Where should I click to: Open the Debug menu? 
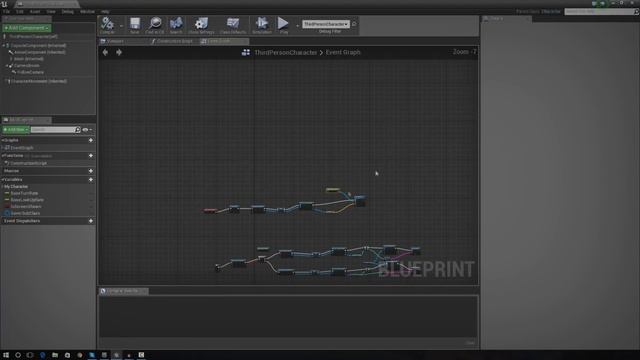click(67, 11)
